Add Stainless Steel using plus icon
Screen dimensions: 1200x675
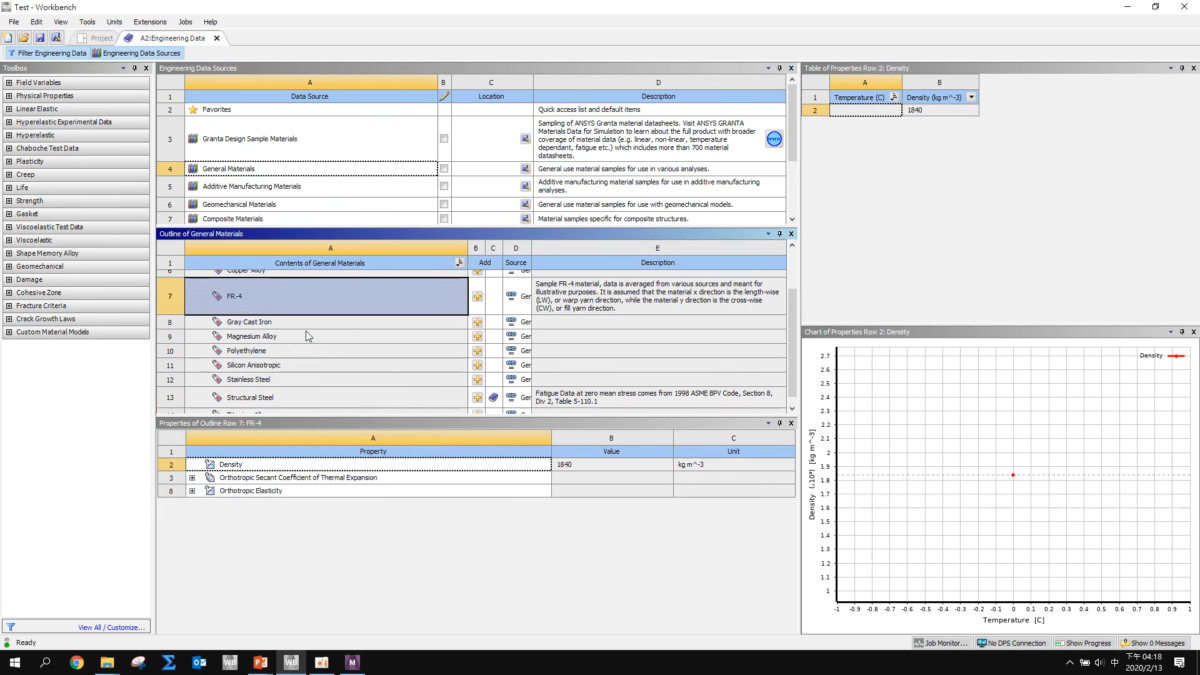[x=477, y=380]
